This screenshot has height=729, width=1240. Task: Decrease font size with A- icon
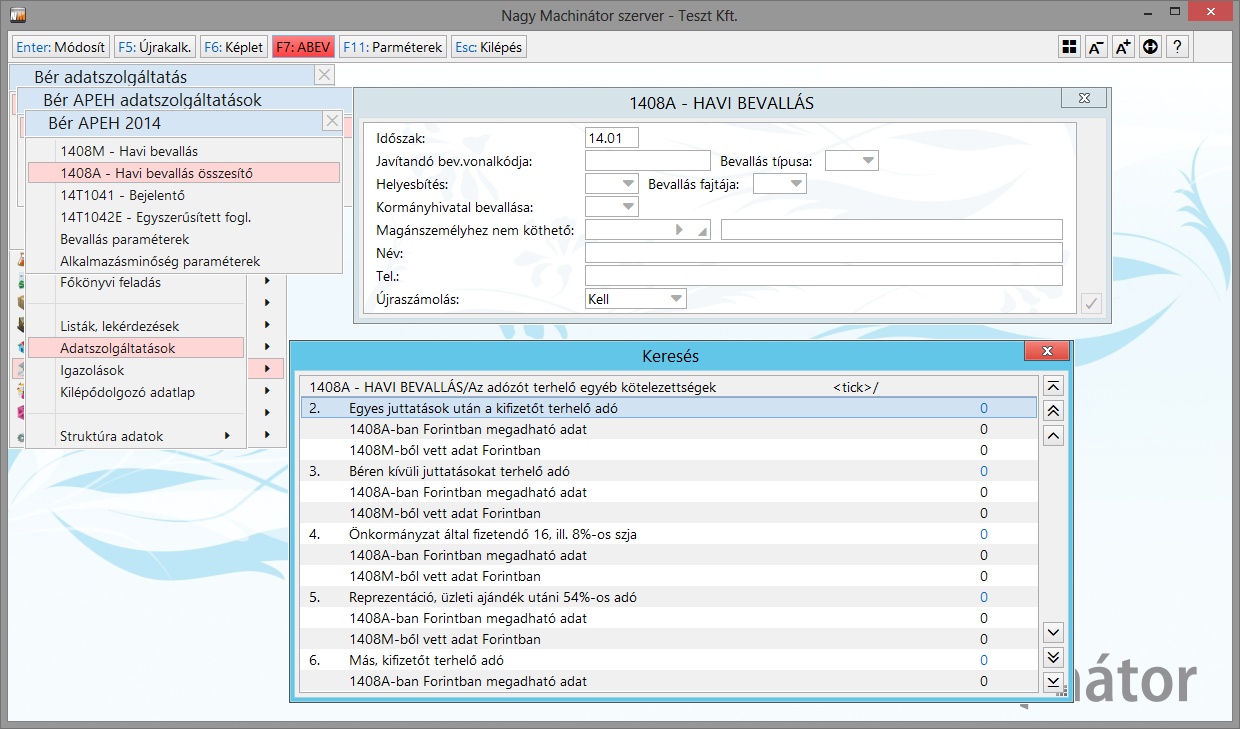pos(1096,47)
